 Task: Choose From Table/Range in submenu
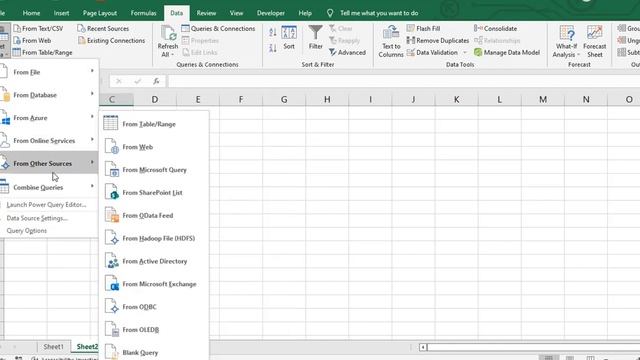[x=154, y=124]
